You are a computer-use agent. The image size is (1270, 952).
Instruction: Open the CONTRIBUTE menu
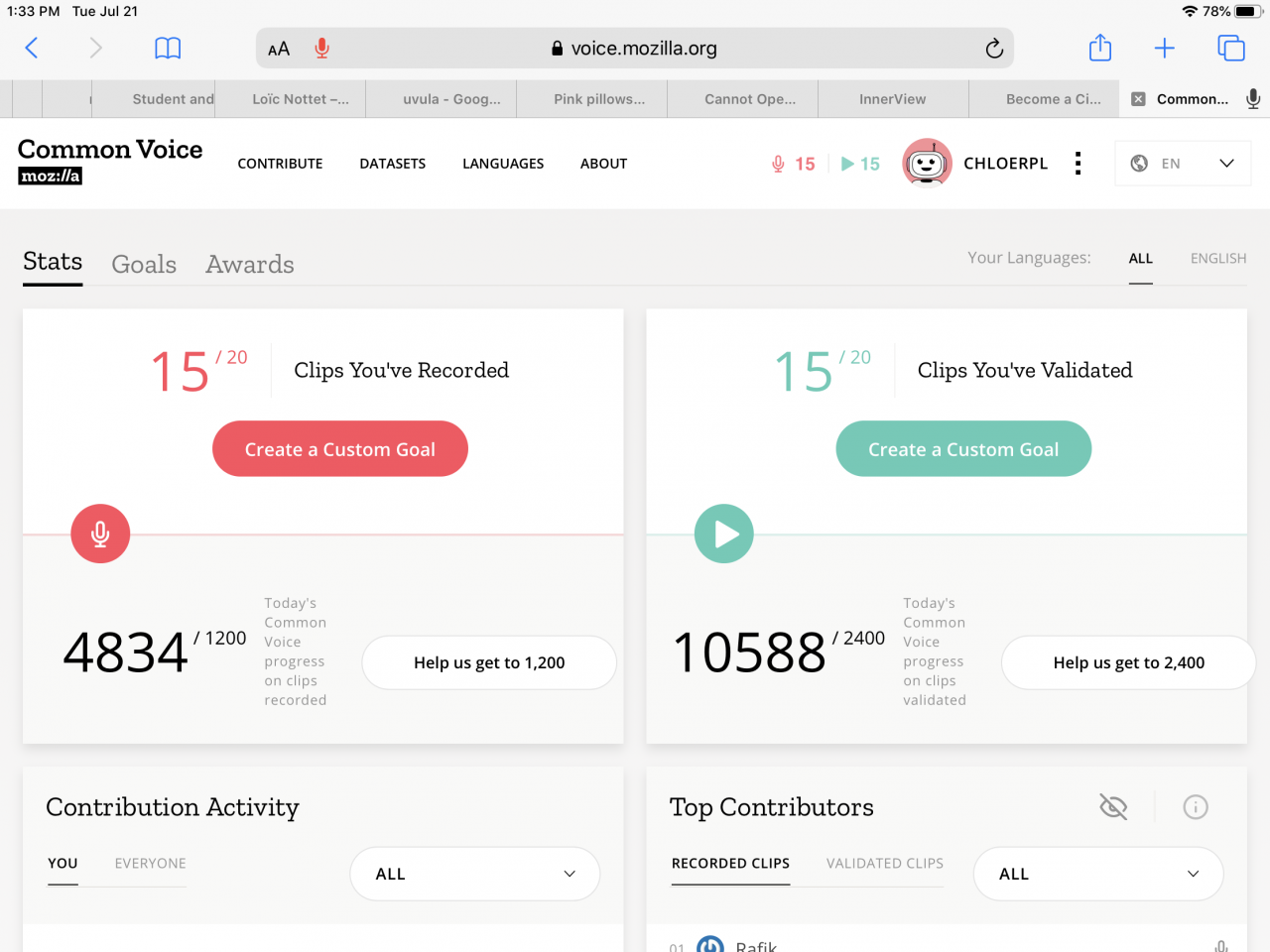pos(280,164)
